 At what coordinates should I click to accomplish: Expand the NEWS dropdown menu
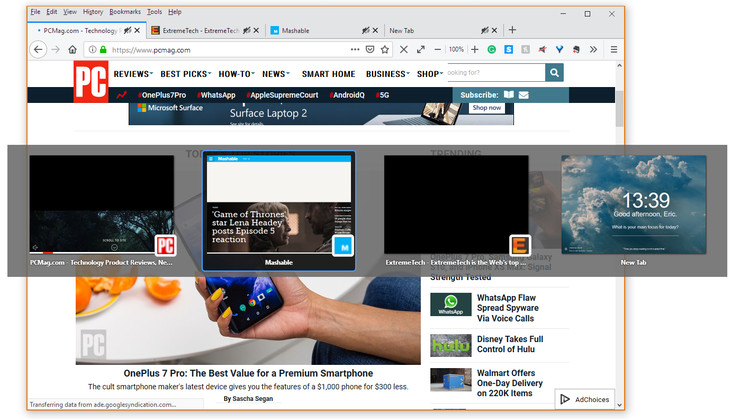point(276,74)
